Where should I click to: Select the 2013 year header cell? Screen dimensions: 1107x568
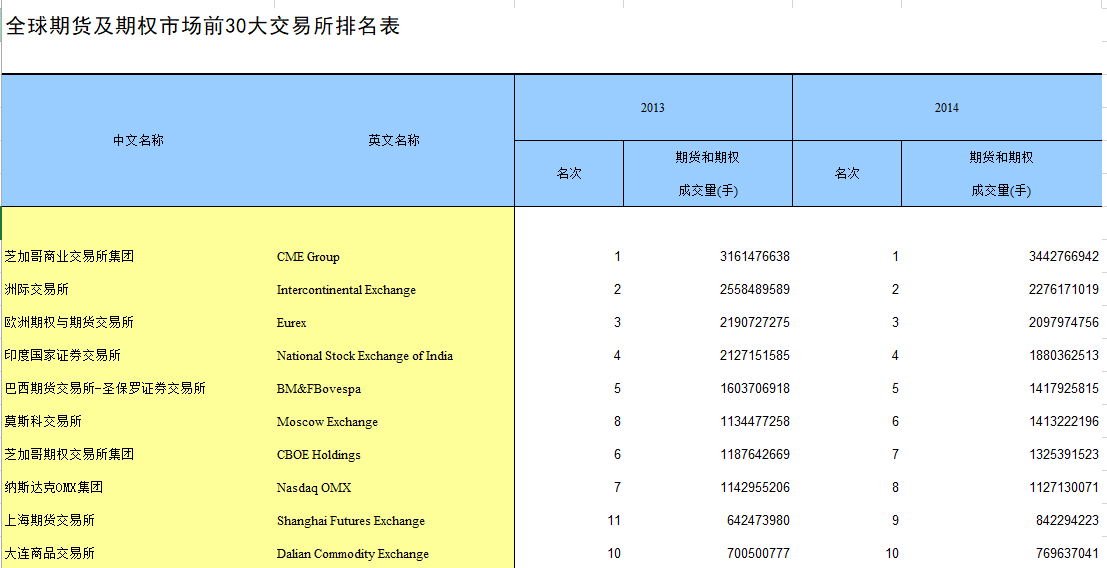point(653,108)
